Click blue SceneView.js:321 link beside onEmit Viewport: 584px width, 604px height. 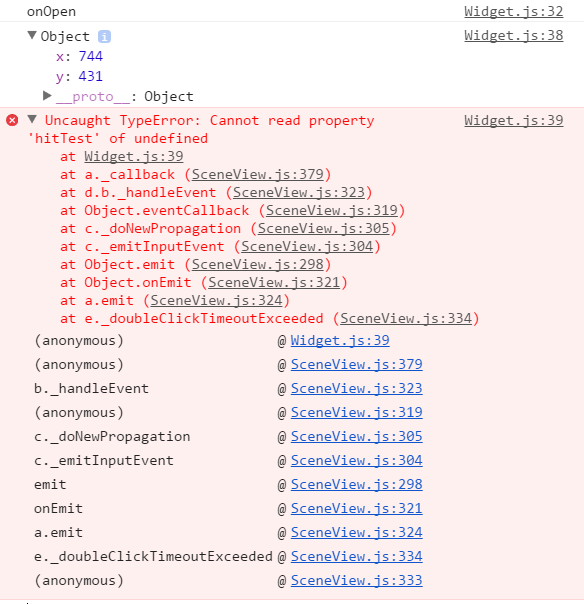[x=357, y=508]
